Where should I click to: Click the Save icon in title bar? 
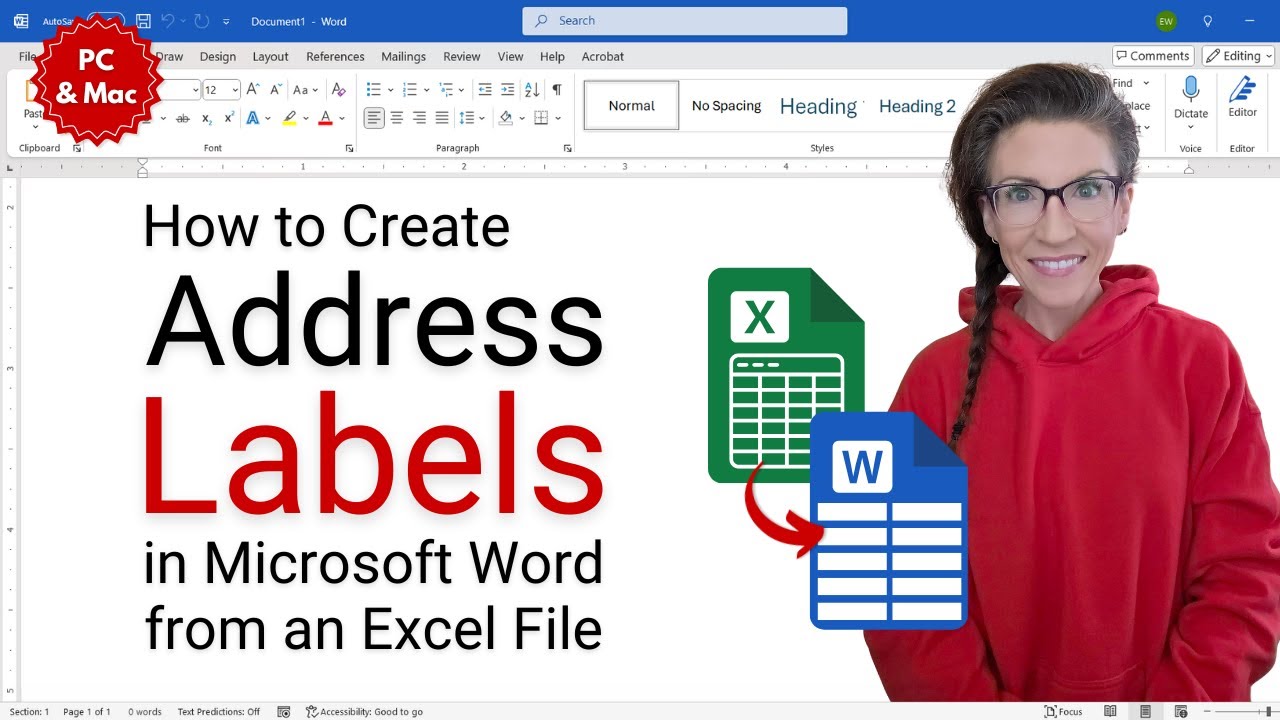tap(143, 21)
